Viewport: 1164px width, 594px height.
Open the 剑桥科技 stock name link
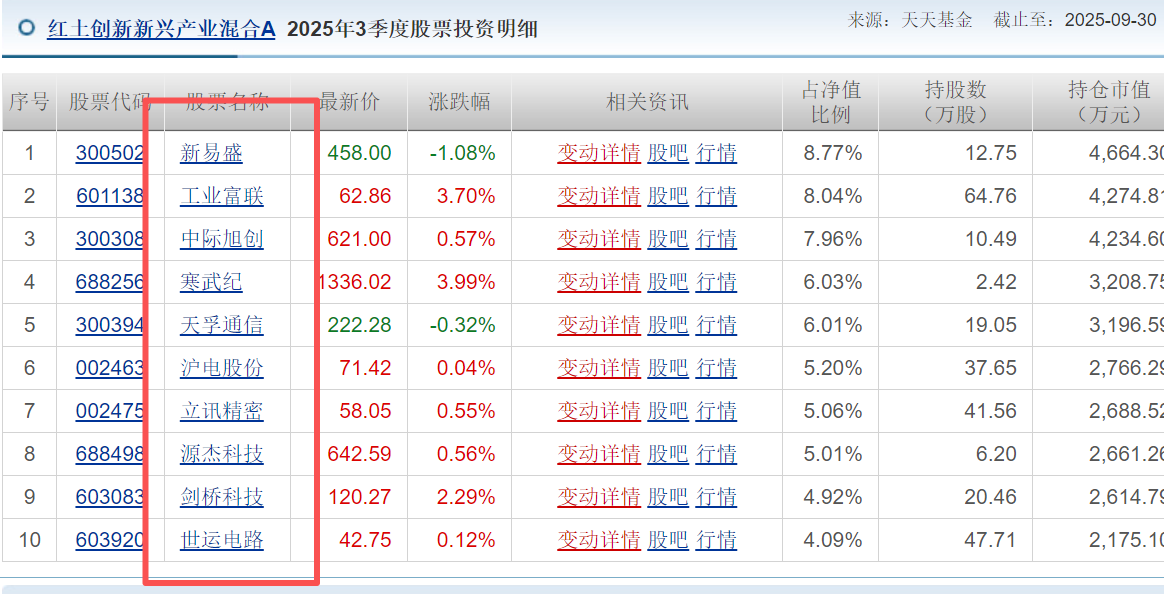point(222,497)
